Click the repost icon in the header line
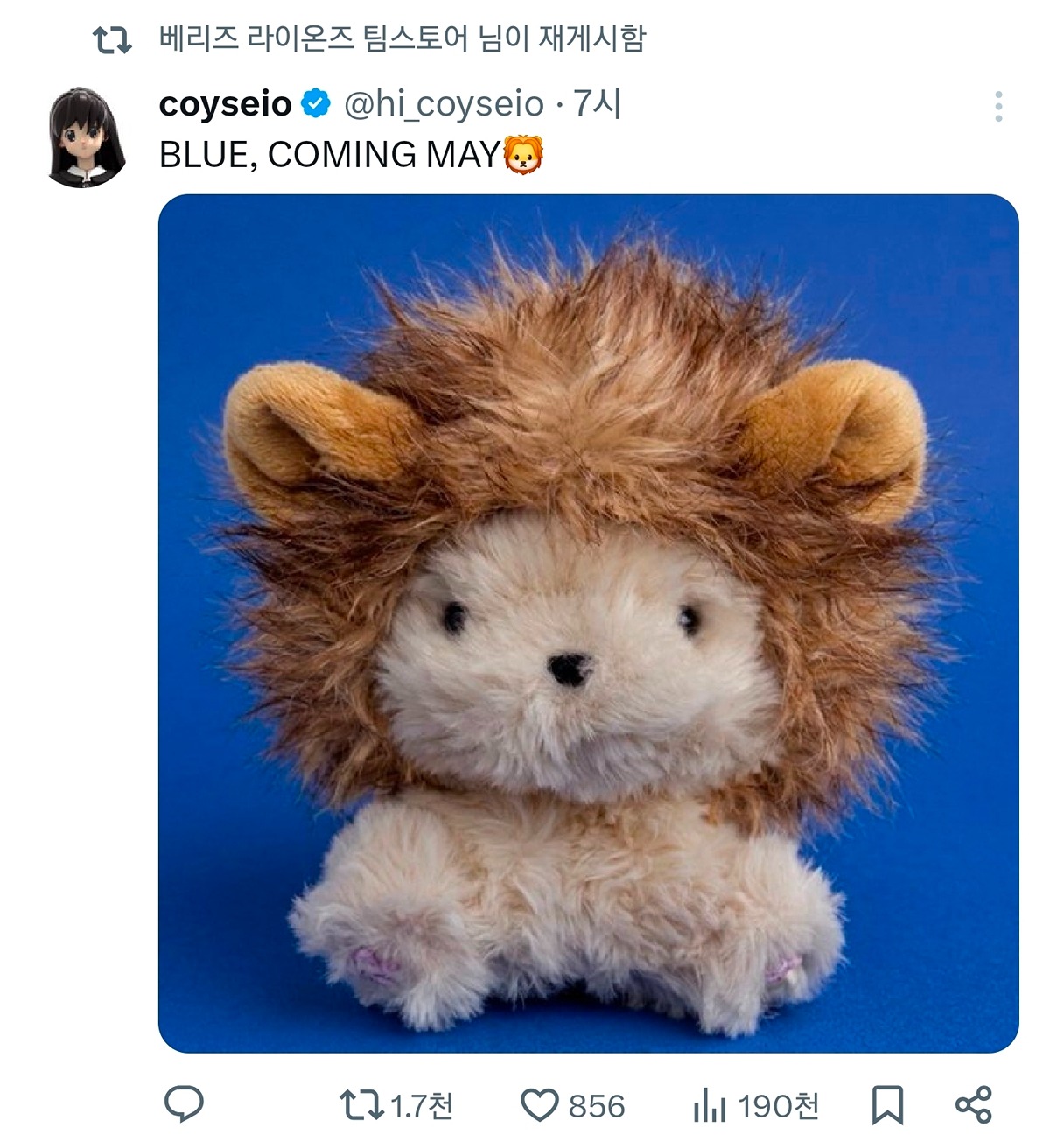The width and height of the screenshot is (1050, 1148). tap(112, 39)
